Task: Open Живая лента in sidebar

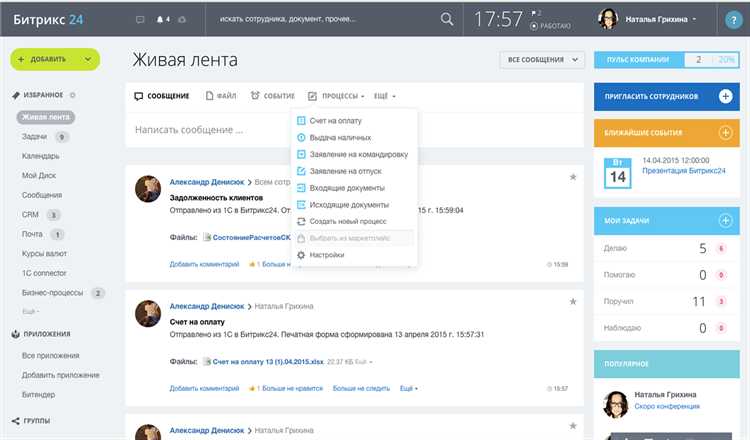Action: point(46,117)
